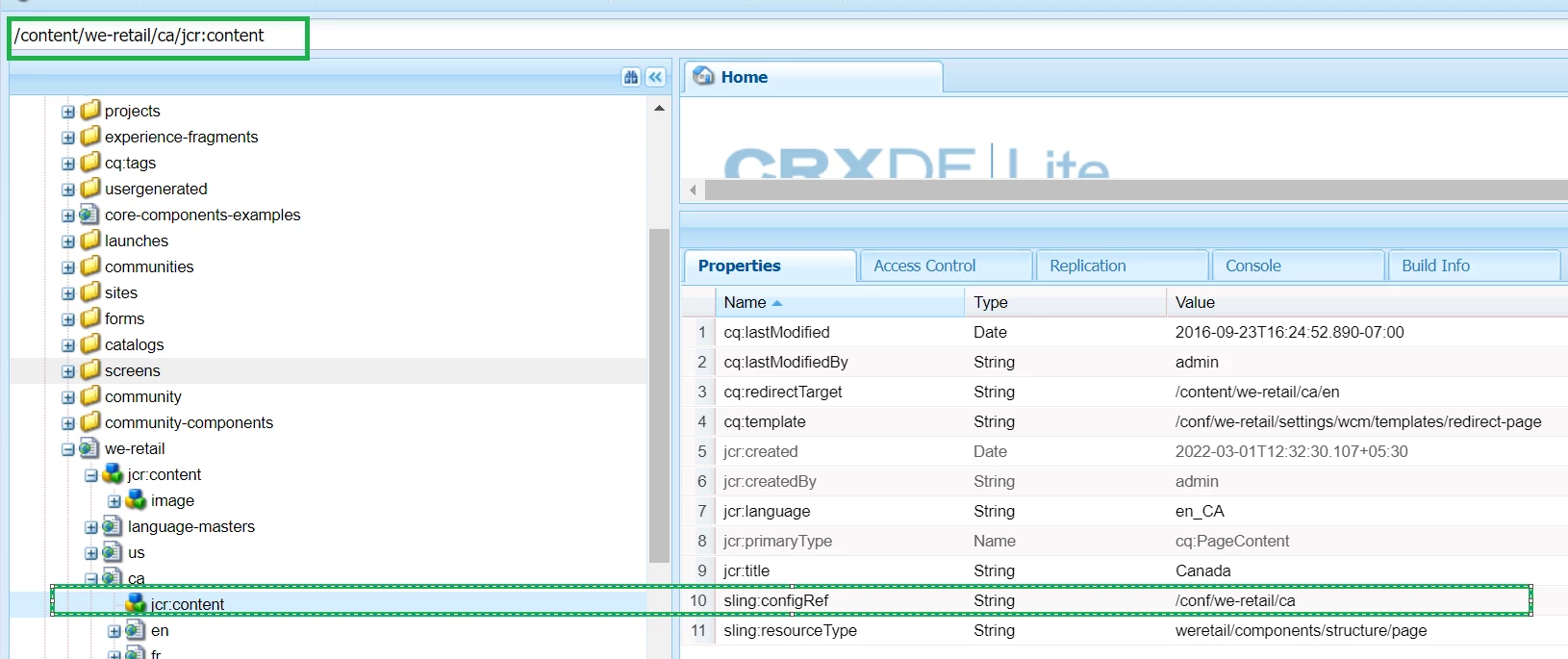Open the Console tab
This screenshot has height=659, width=1568.
[x=1299, y=266]
